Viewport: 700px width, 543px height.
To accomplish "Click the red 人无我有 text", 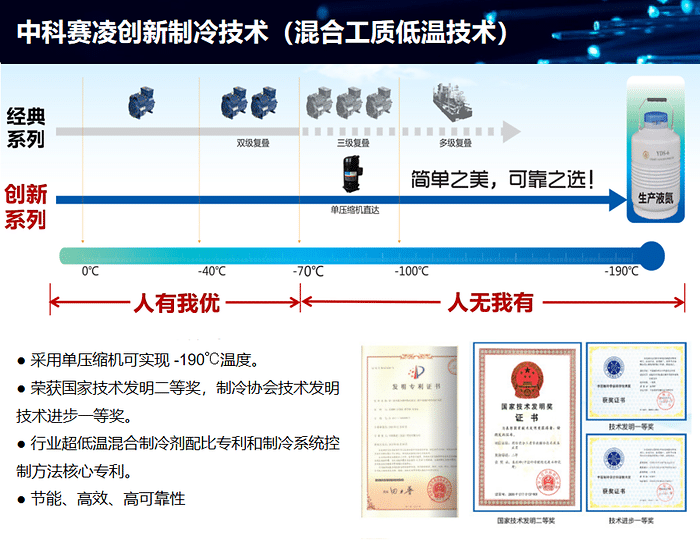I will tap(491, 302).
